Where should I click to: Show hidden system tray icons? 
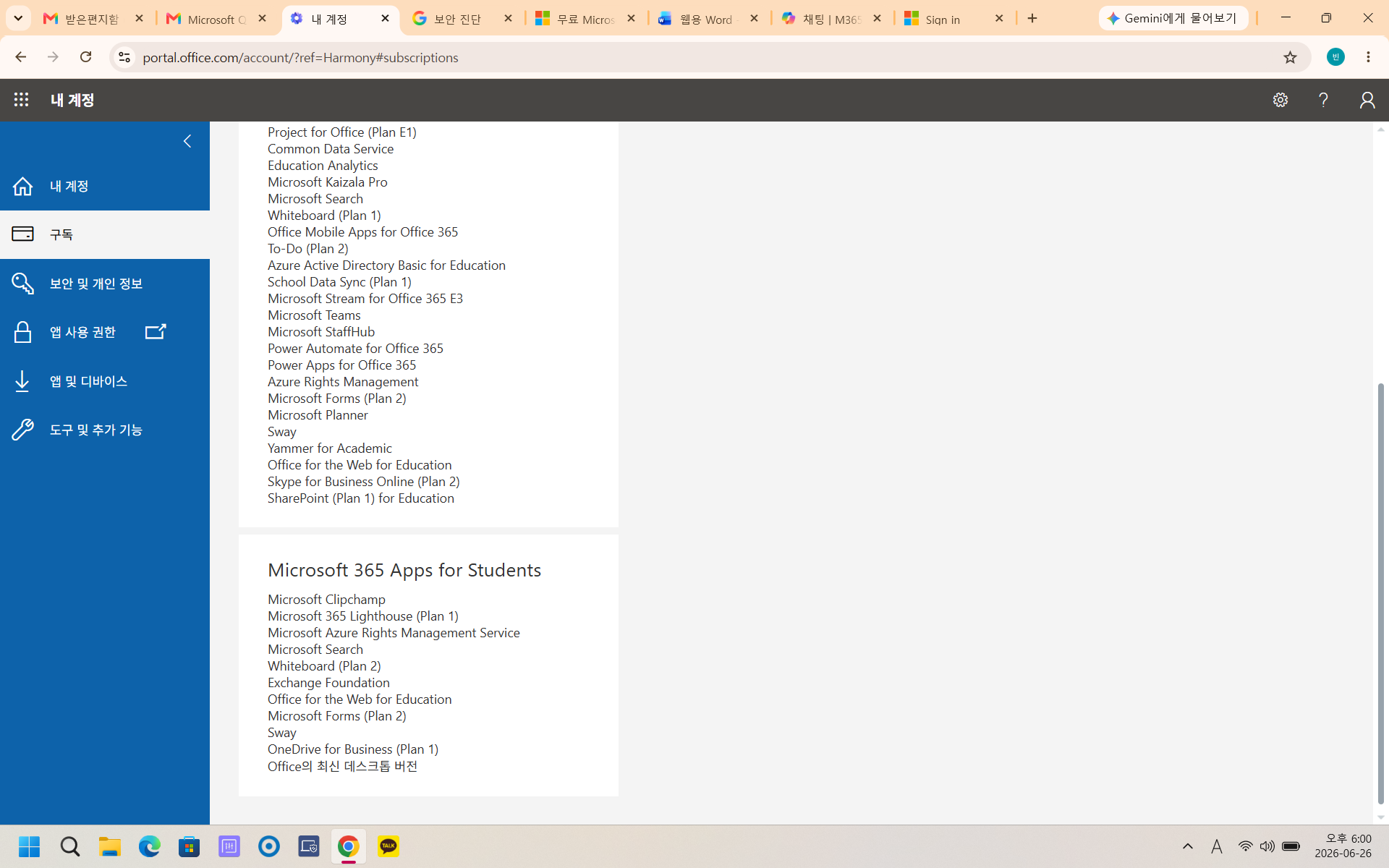[x=1188, y=846]
